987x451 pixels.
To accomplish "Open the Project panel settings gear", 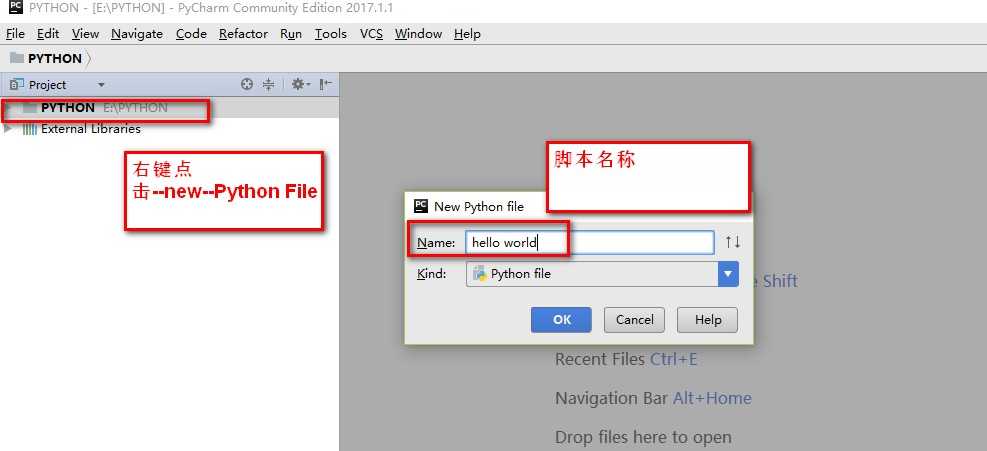I will click(x=300, y=84).
